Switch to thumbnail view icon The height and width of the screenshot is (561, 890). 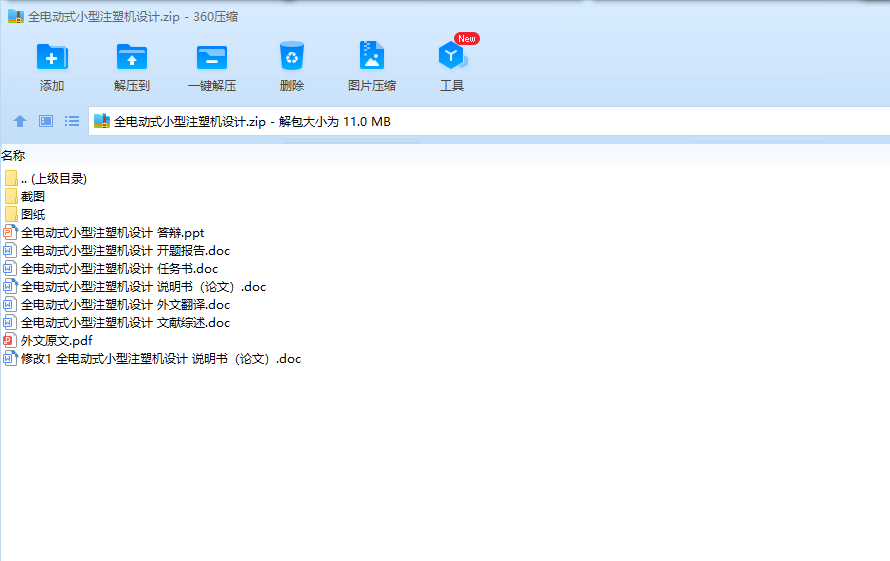(x=46, y=121)
